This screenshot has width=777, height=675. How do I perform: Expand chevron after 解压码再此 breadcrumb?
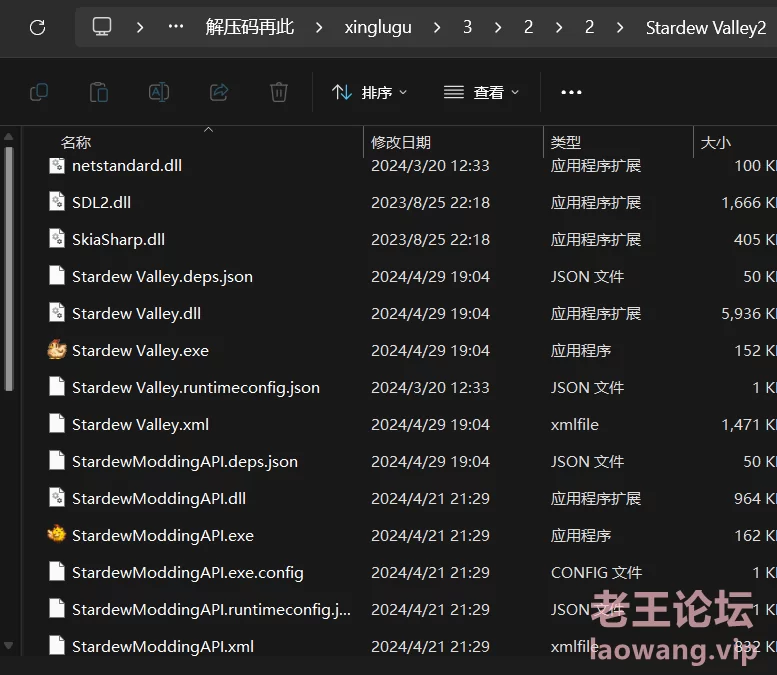click(x=319, y=27)
